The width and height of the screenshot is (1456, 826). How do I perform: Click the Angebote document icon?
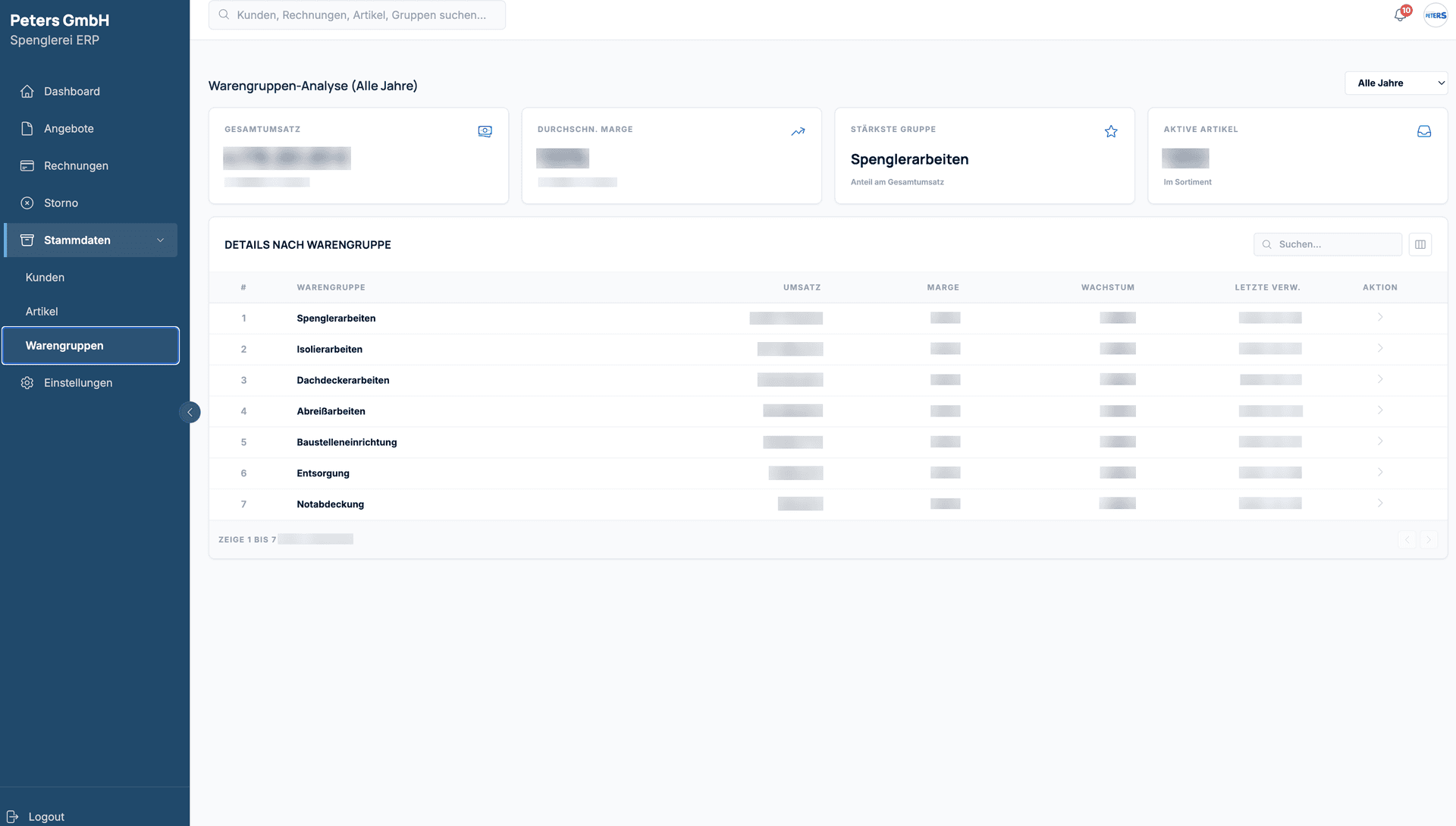(27, 128)
